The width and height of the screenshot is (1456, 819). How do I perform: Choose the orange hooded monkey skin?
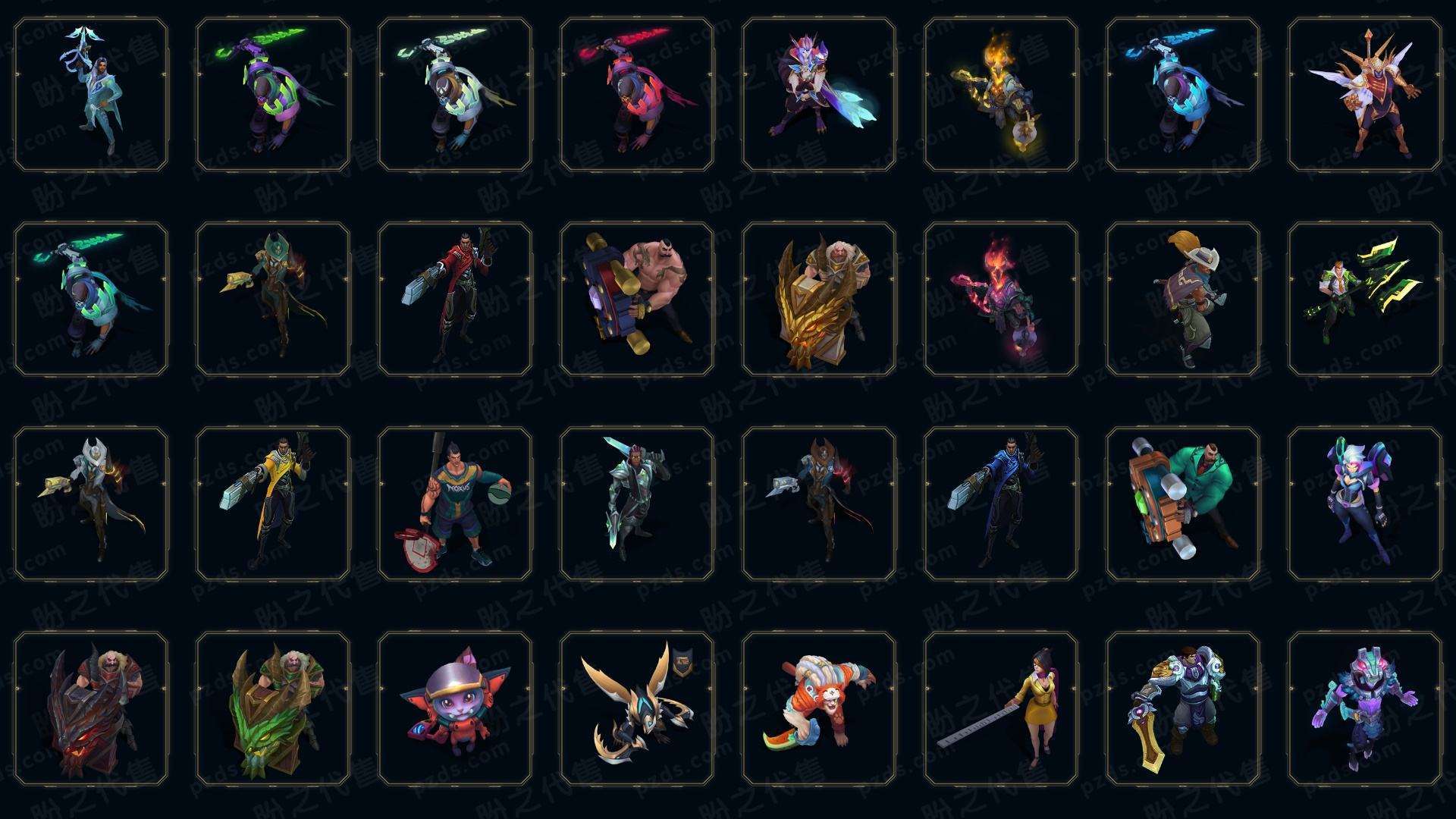[818, 709]
